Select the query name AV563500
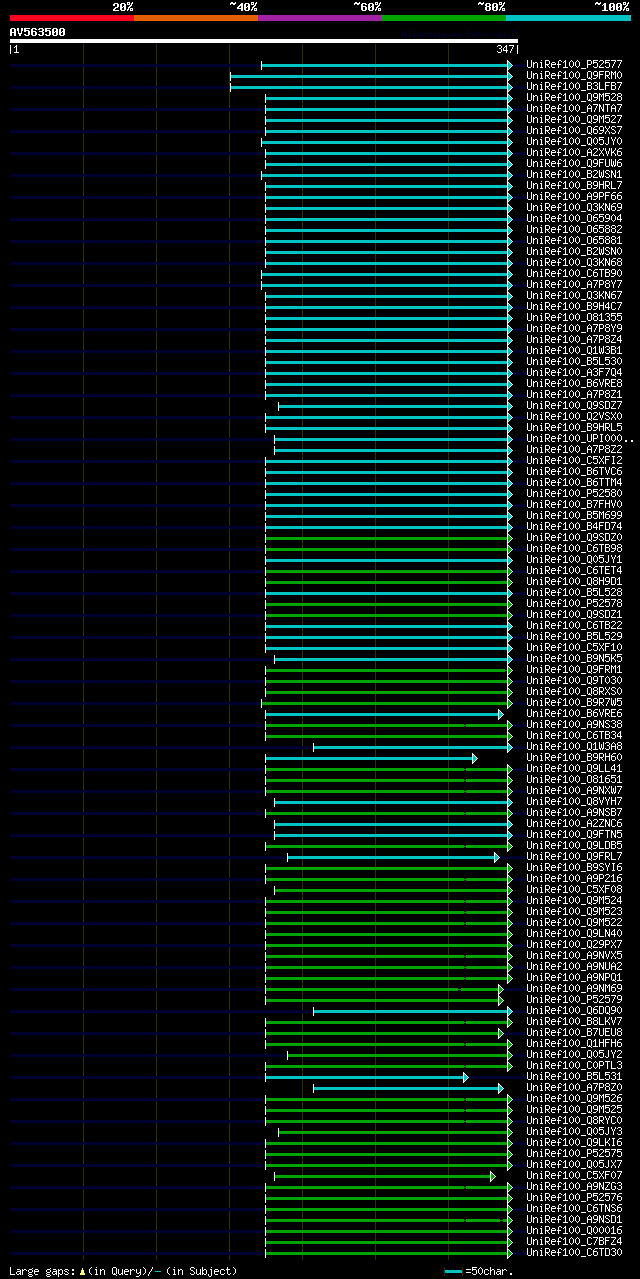The width and height of the screenshot is (640, 1279). pos(38,32)
